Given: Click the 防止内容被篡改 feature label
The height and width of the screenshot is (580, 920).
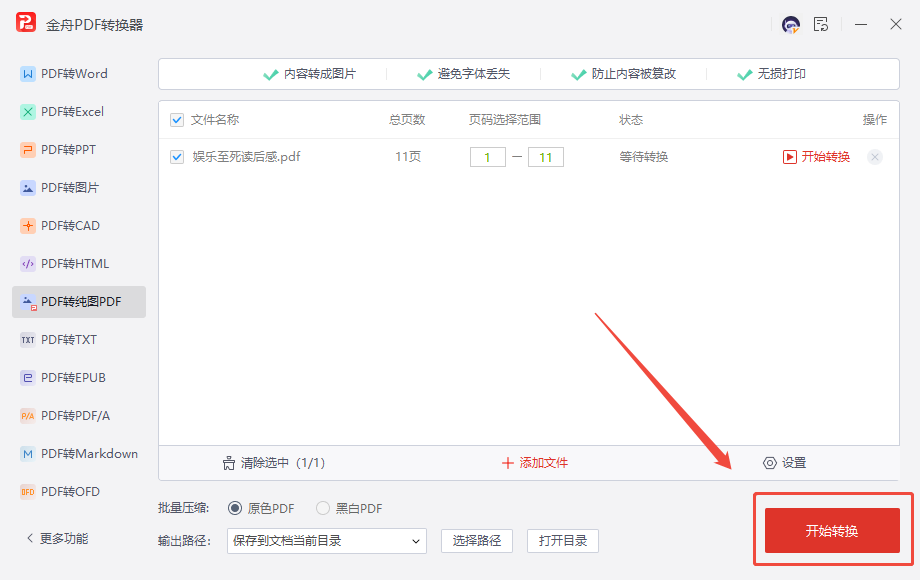Looking at the screenshot, I should click(x=634, y=74).
